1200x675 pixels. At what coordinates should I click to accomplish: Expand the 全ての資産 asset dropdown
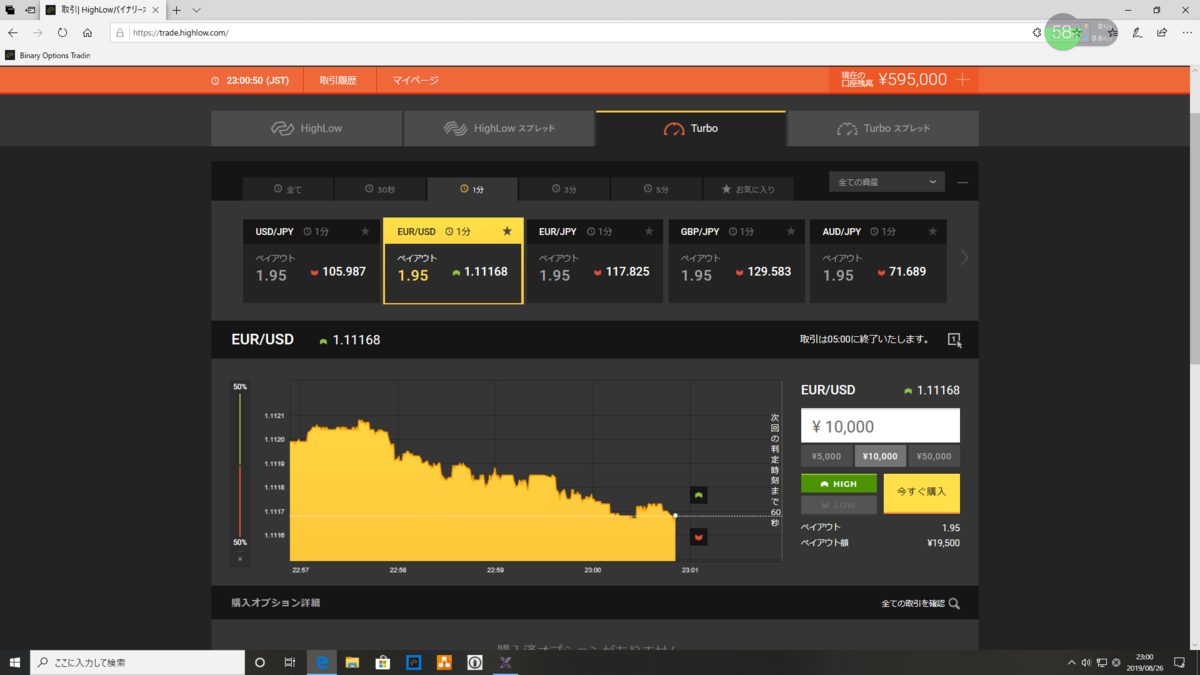point(887,182)
